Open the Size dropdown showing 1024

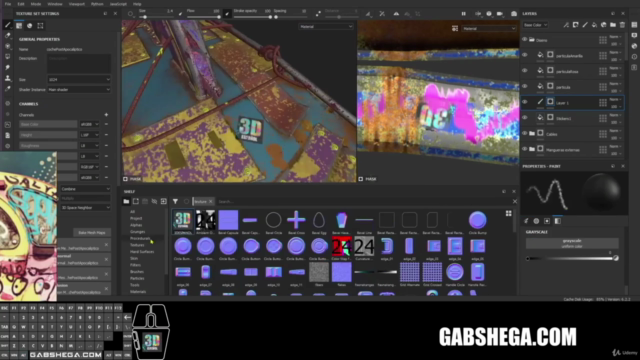coord(79,80)
